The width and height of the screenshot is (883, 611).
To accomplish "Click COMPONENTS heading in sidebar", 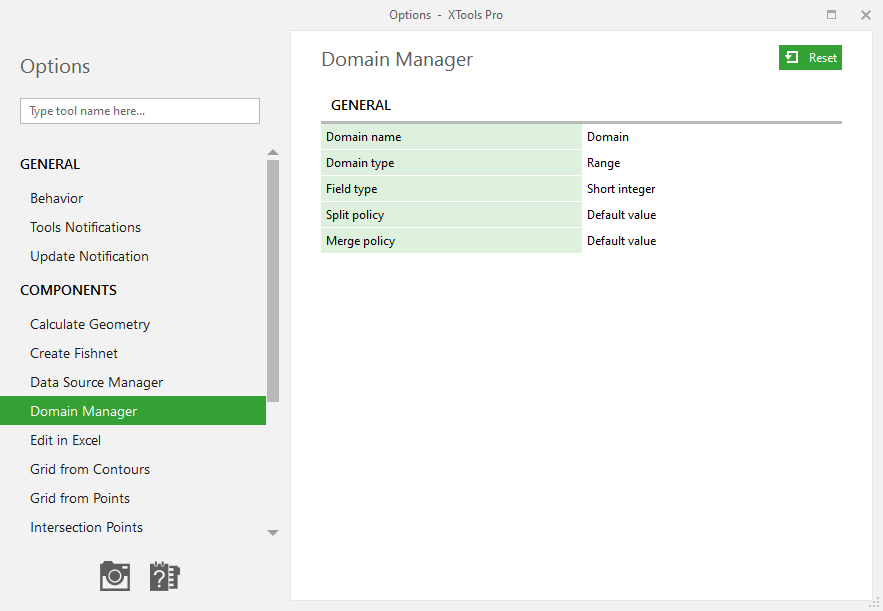I will pos(68,290).
